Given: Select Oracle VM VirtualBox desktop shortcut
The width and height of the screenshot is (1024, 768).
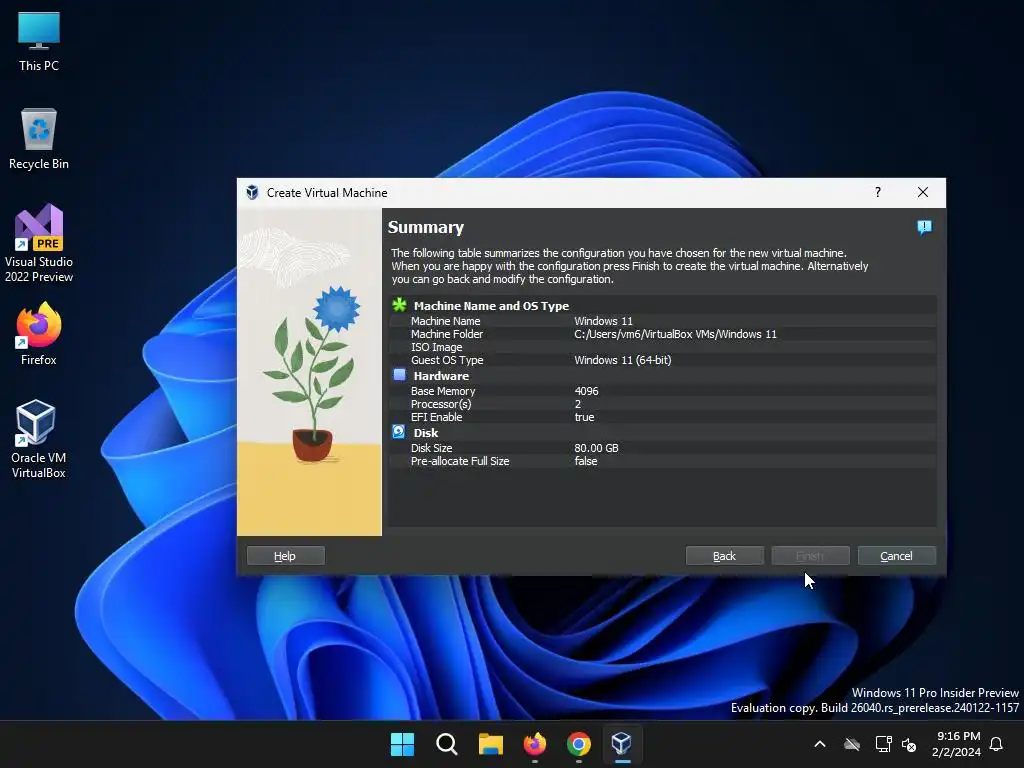Looking at the screenshot, I should (x=39, y=439).
